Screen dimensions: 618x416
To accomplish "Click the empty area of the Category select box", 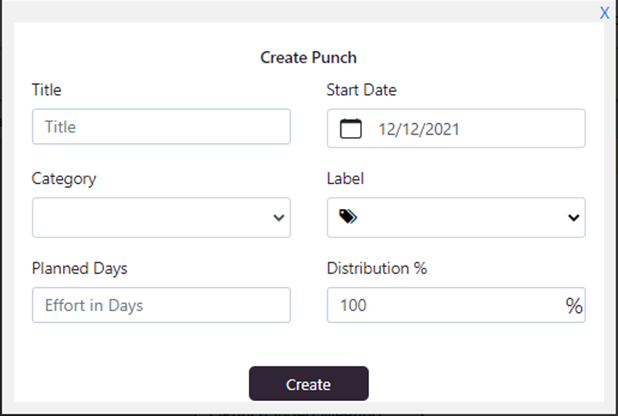I will pyautogui.click(x=161, y=218).
